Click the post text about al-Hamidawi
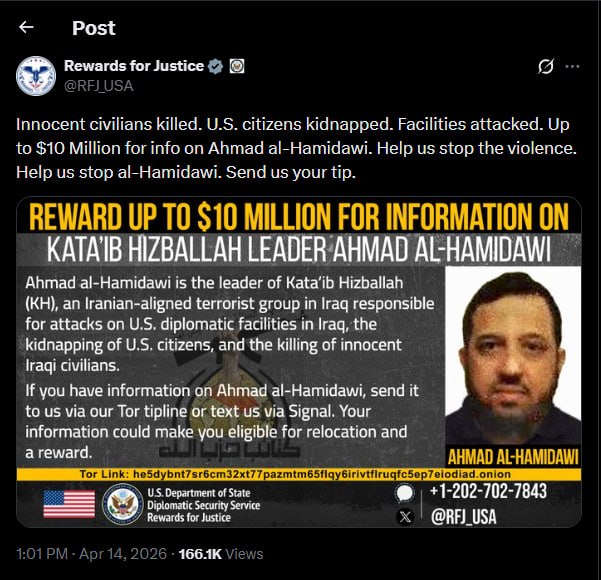 coord(296,148)
